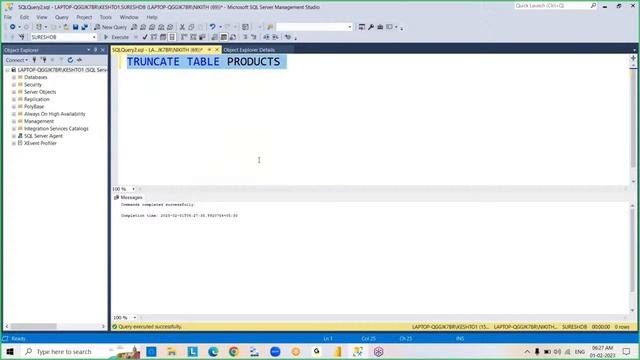Click the wrench Properties icon
The image size is (640, 360).
point(371,27)
